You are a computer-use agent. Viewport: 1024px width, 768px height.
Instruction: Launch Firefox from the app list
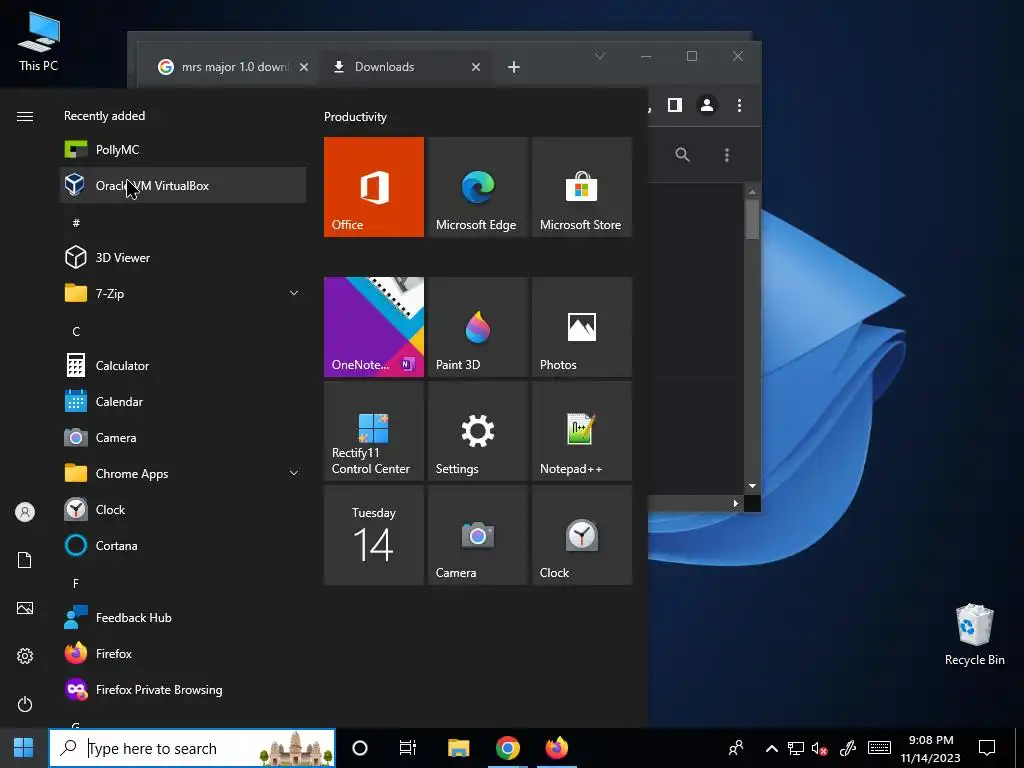pyautogui.click(x=183, y=653)
